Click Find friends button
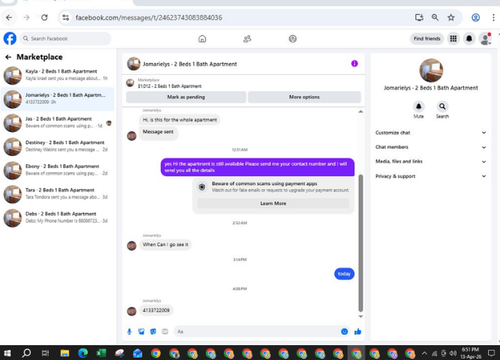 (x=427, y=39)
